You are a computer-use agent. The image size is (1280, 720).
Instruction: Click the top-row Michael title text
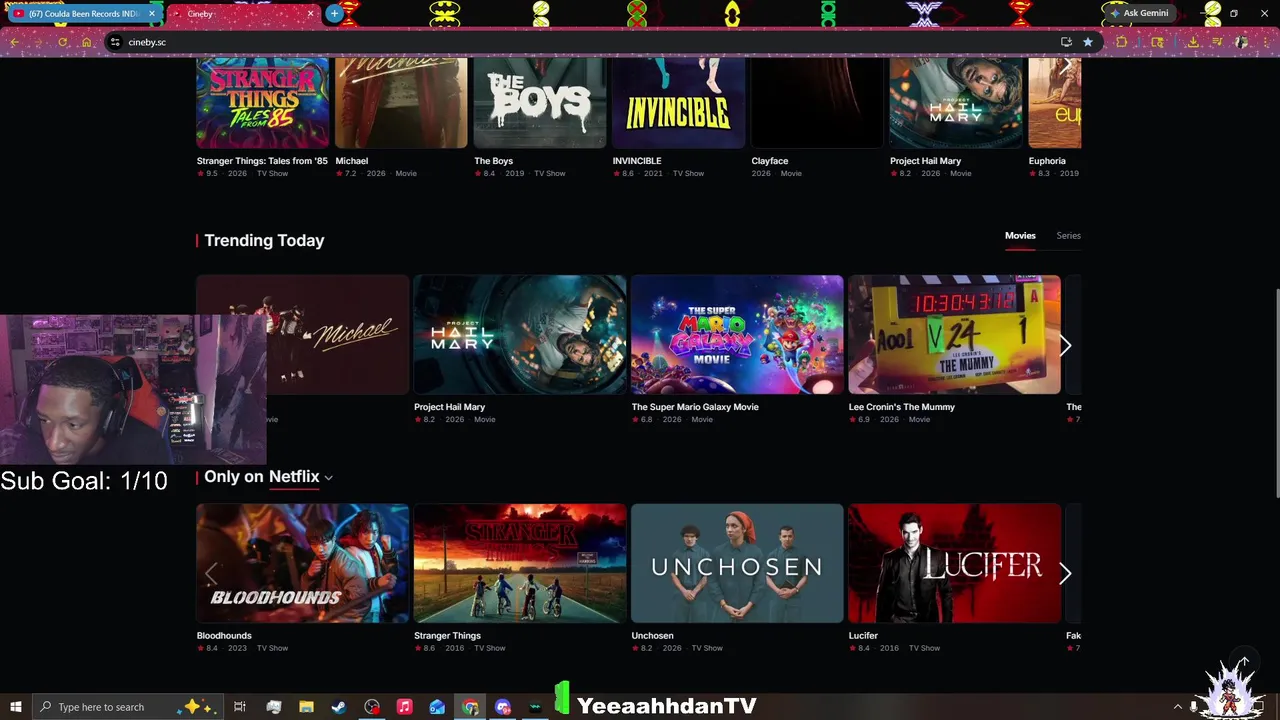(352, 161)
